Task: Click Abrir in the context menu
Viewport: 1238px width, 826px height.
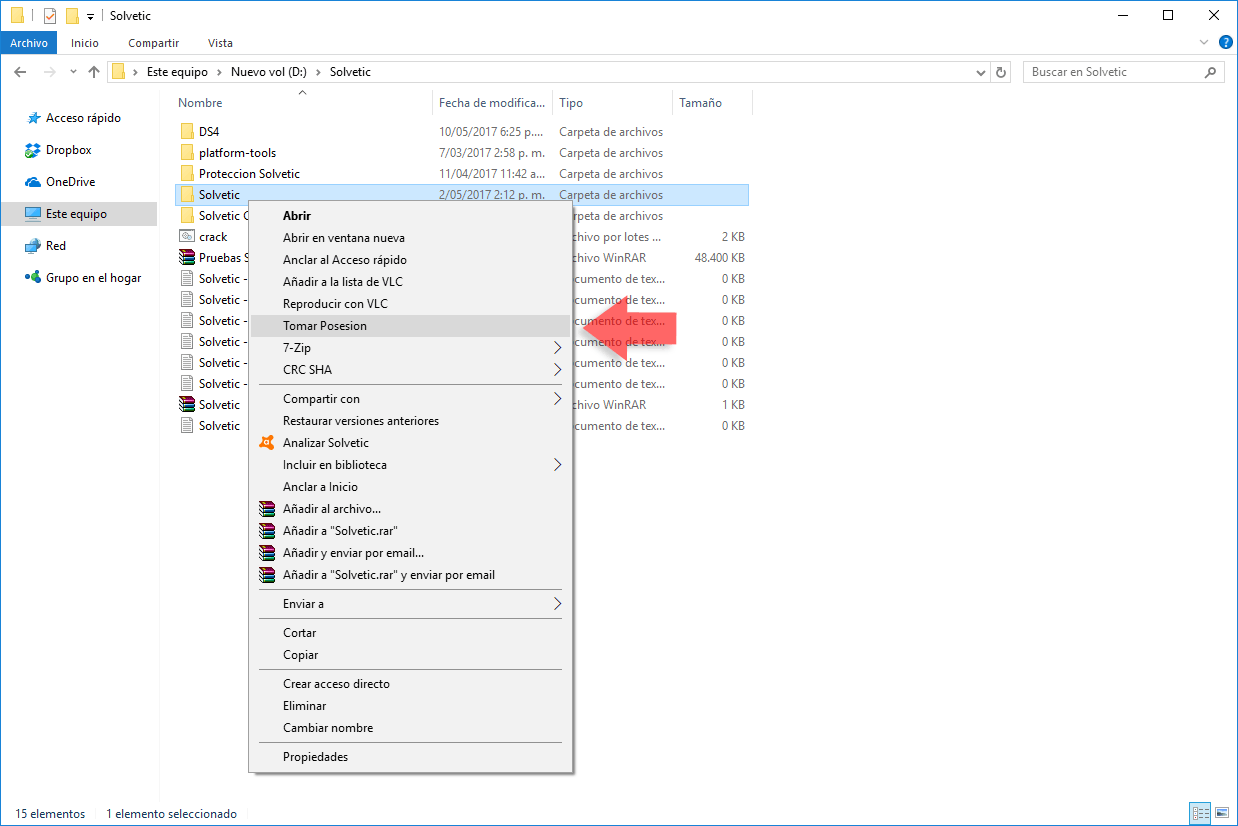Action: (x=410, y=216)
